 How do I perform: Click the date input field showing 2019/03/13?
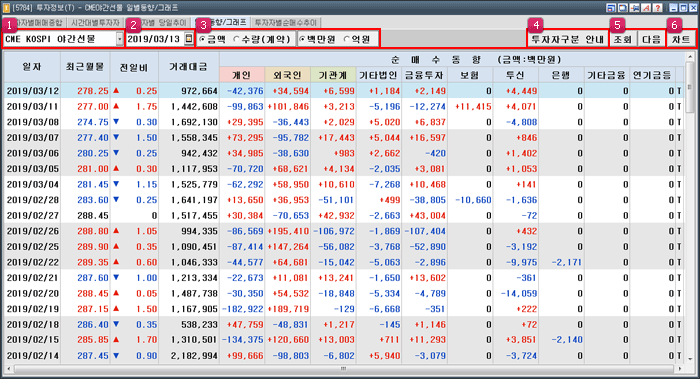pos(155,39)
